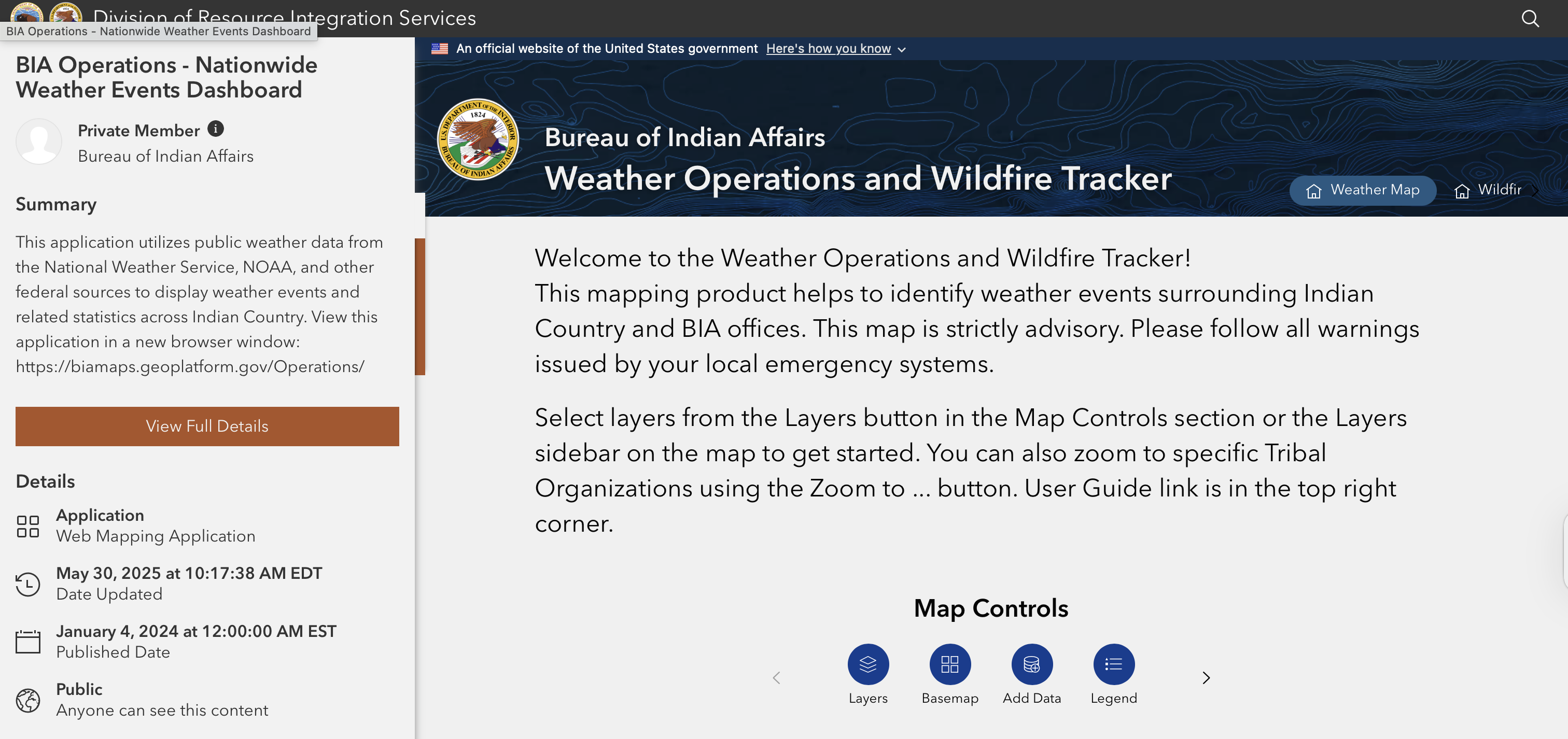Click the Application grid icon in Details
Image resolution: width=1568 pixels, height=739 pixels.
[28, 526]
